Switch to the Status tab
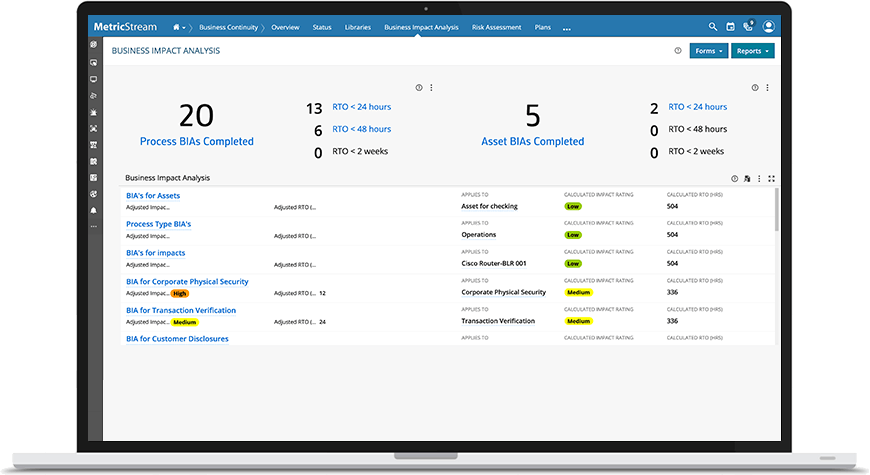Viewport: 870px width, 475px height. pos(322,27)
